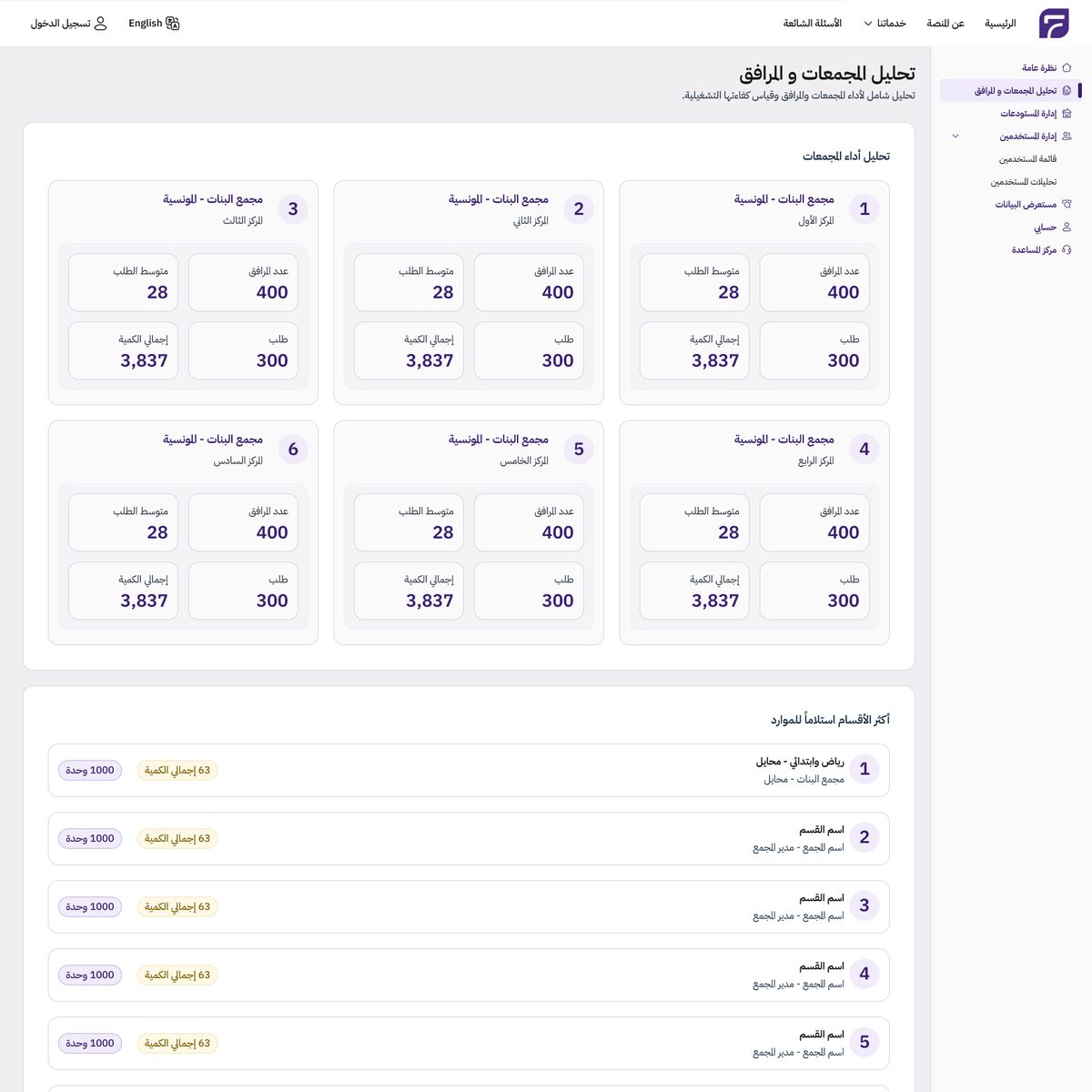
Task: Click اسم القسم in list row number 5
Action: tap(822, 1035)
